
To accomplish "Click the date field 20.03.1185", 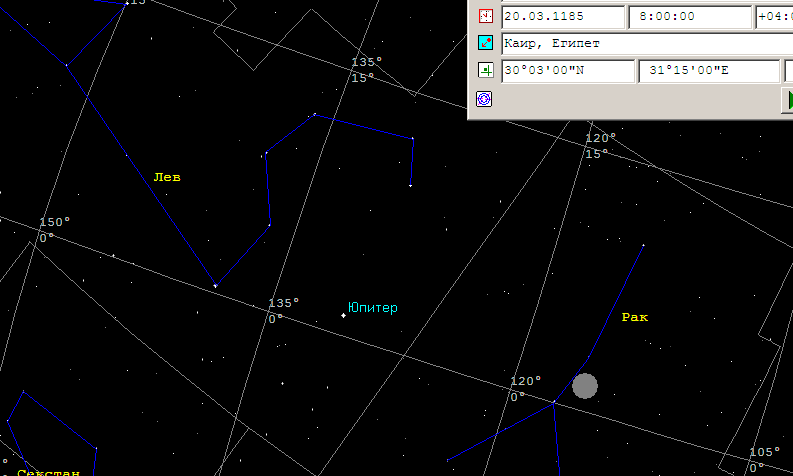I will click(563, 17).
